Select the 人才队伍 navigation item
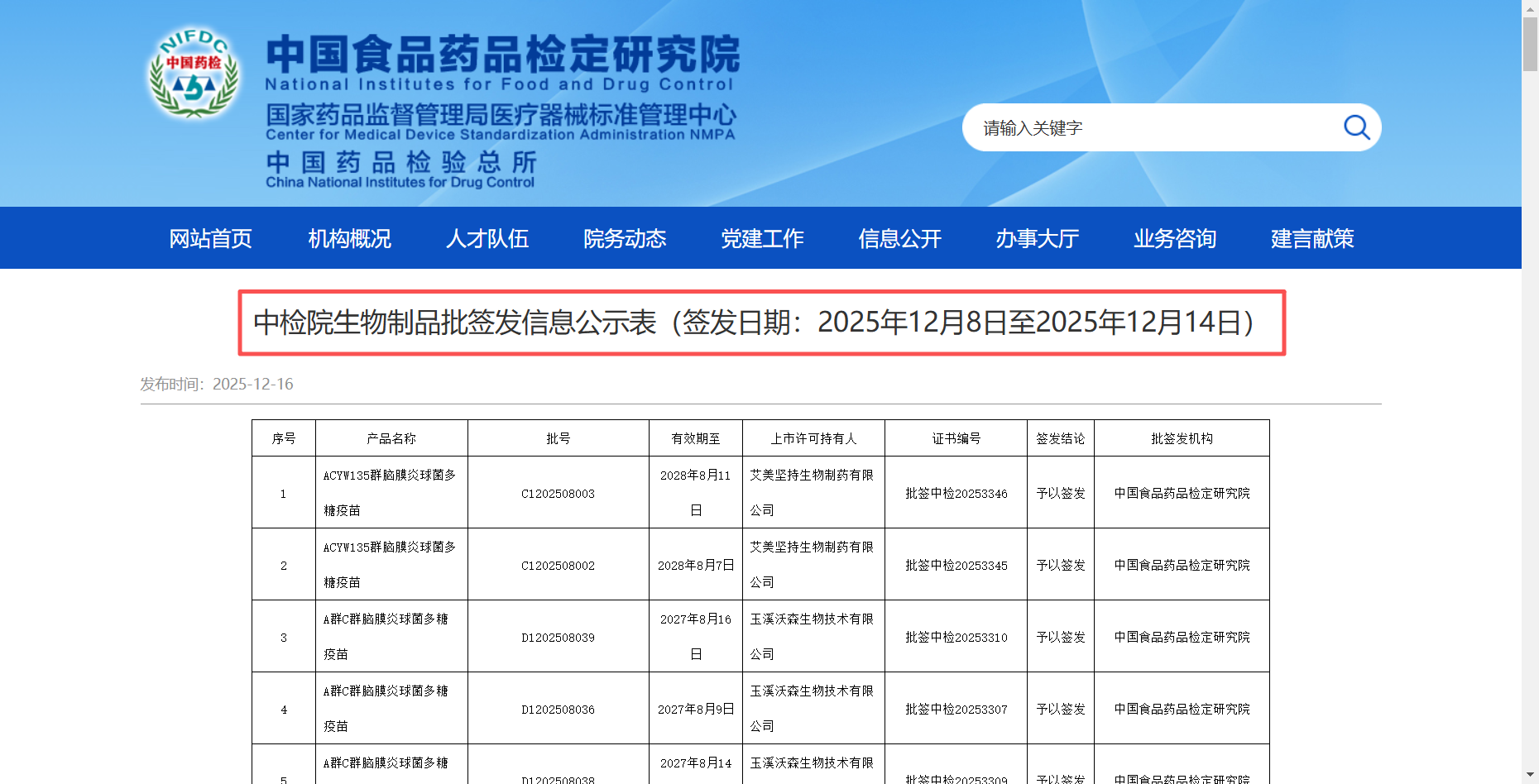Image resolution: width=1539 pixels, height=784 pixels. point(487,238)
